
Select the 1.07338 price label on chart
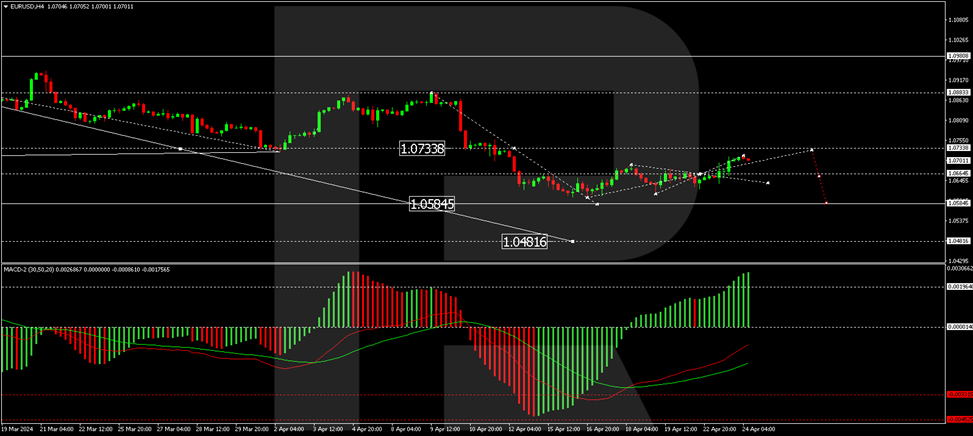coord(423,149)
